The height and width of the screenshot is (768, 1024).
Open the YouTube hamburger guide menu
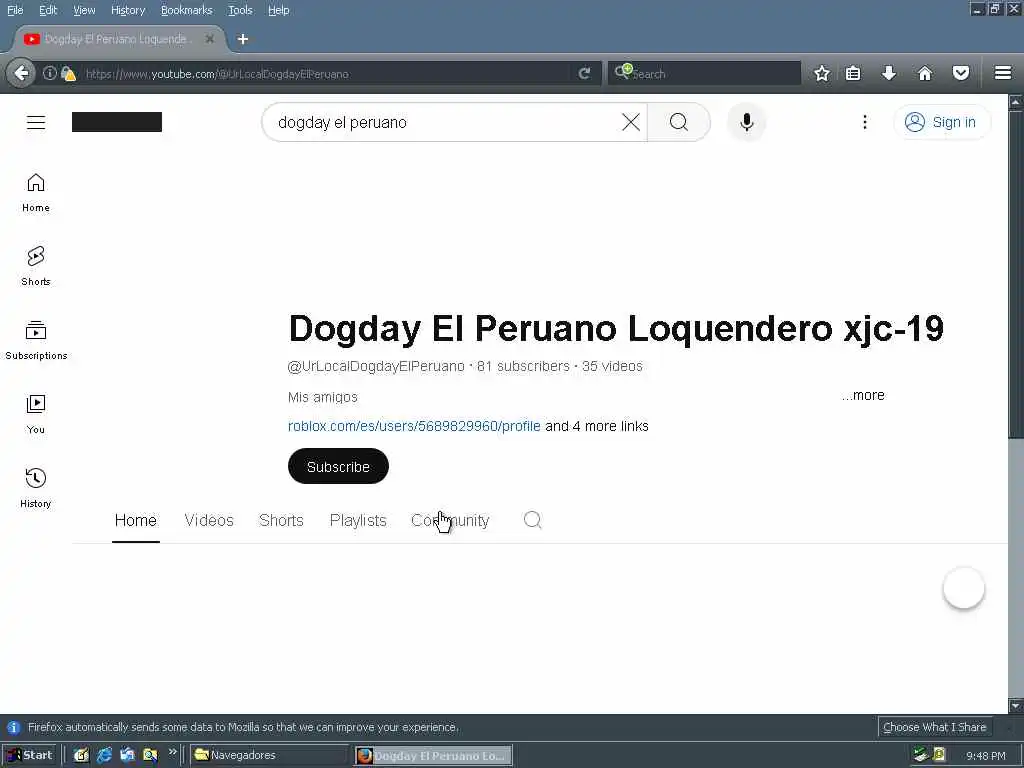coord(36,122)
